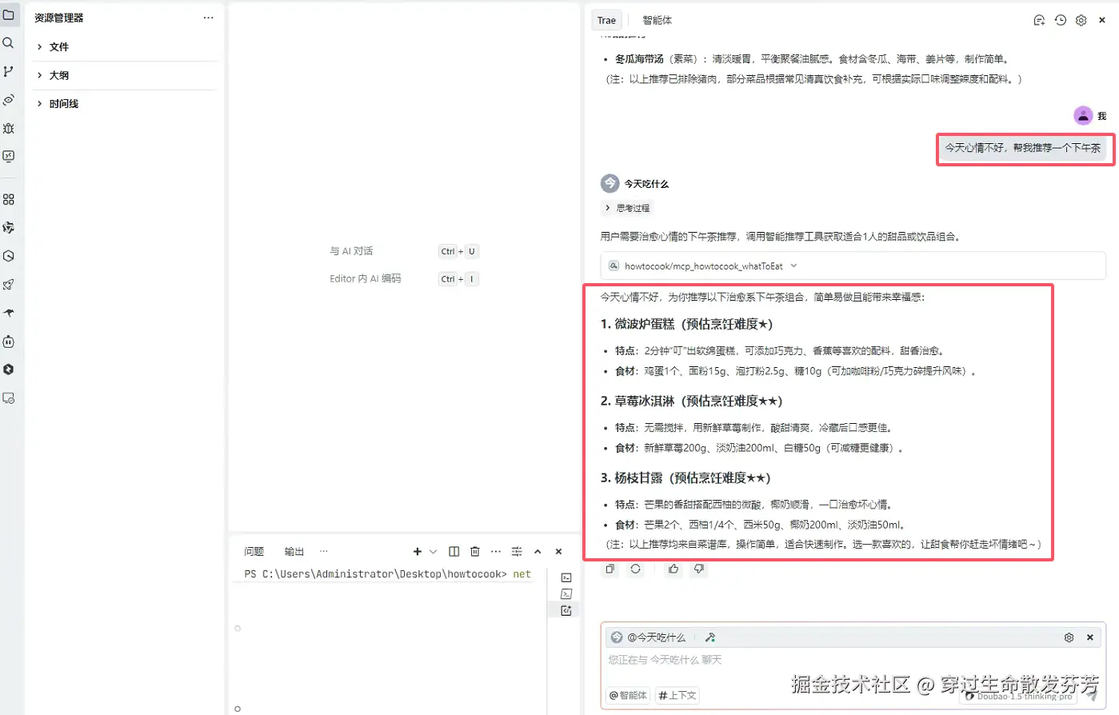Image resolution: width=1119 pixels, height=715 pixels.
Task: Click the #上下文 button
Action: point(677,695)
